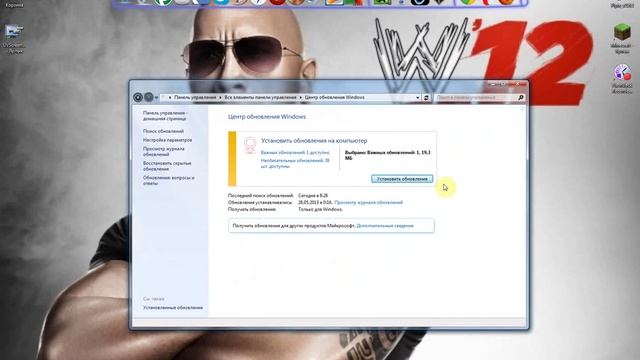Expand arrow after 'Все элементы панели управления' breadcrumb
Viewport: 640px width, 360px height.
(300, 98)
